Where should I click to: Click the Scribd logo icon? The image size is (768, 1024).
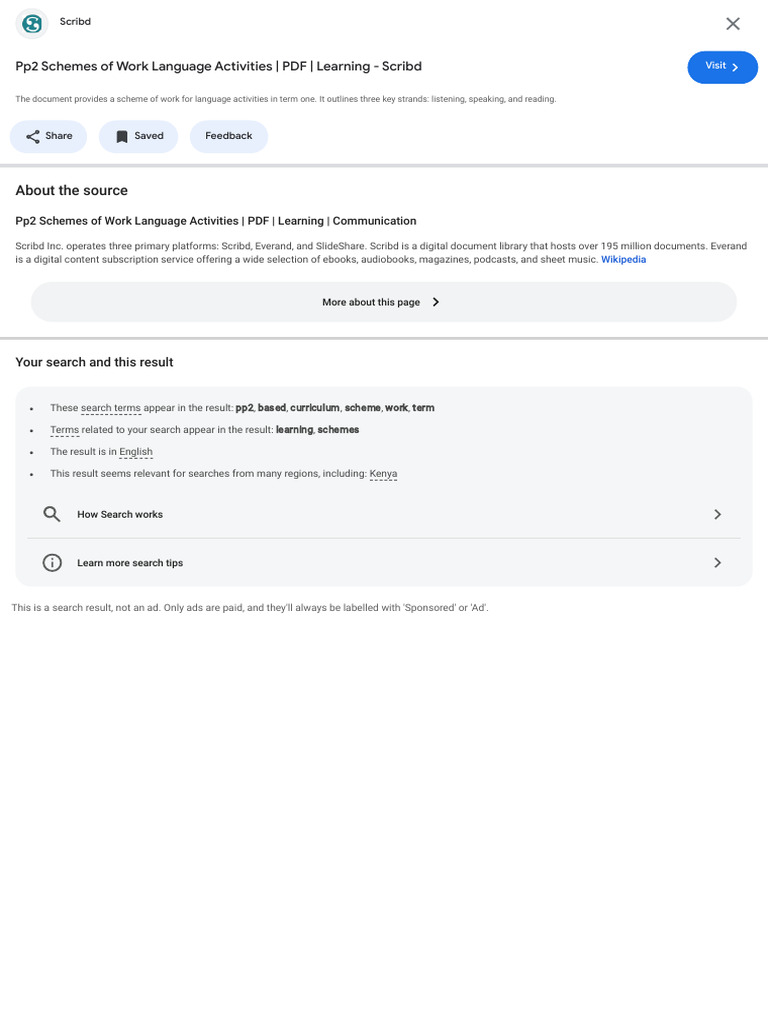click(x=32, y=23)
